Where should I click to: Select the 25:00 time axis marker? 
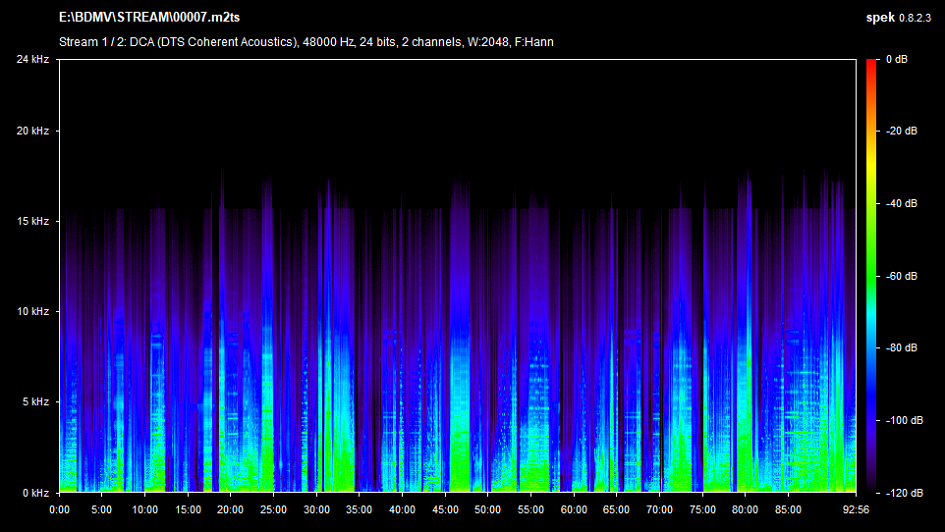(x=274, y=508)
